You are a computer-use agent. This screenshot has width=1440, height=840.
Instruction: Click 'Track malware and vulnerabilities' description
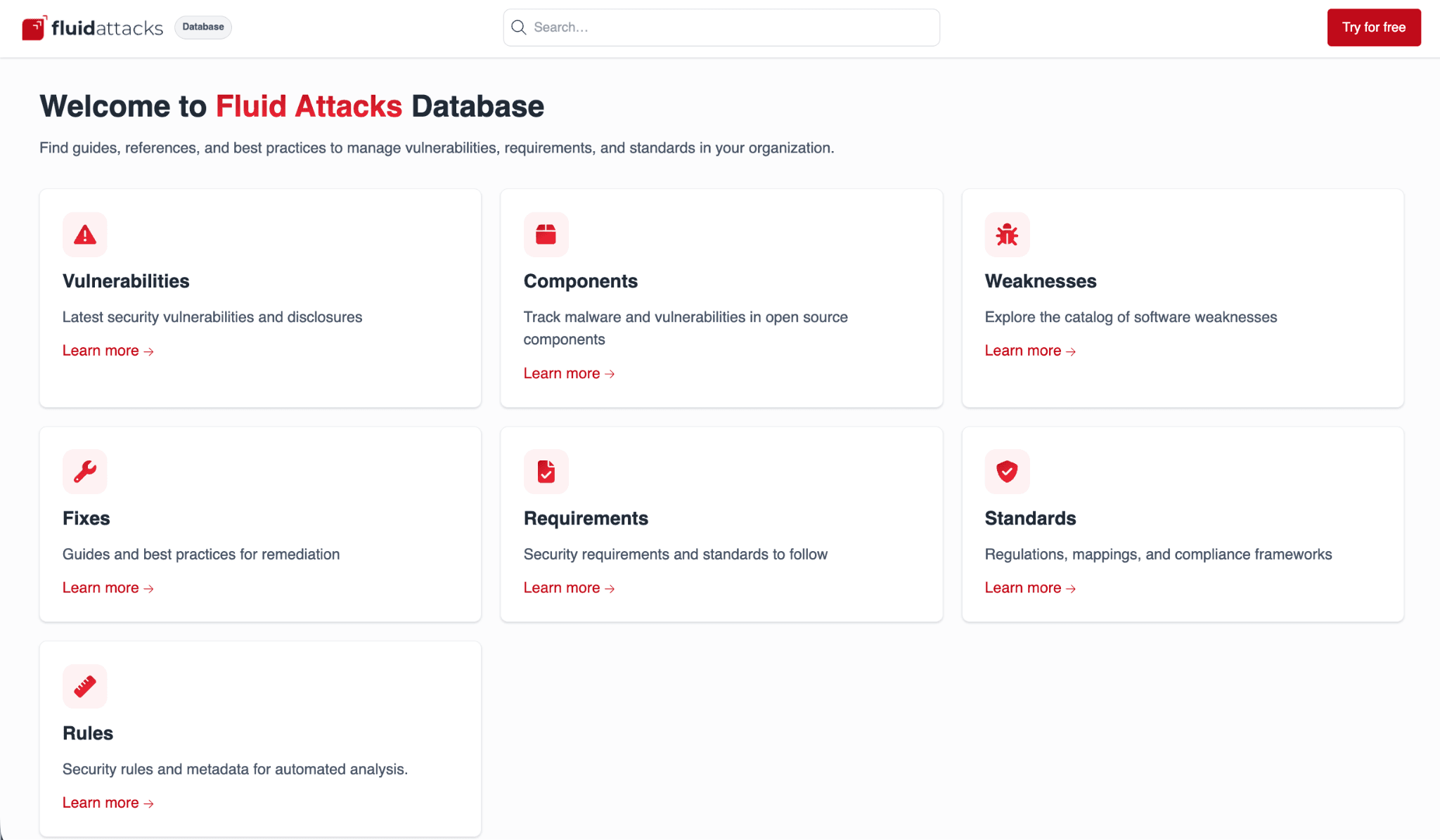click(x=686, y=328)
